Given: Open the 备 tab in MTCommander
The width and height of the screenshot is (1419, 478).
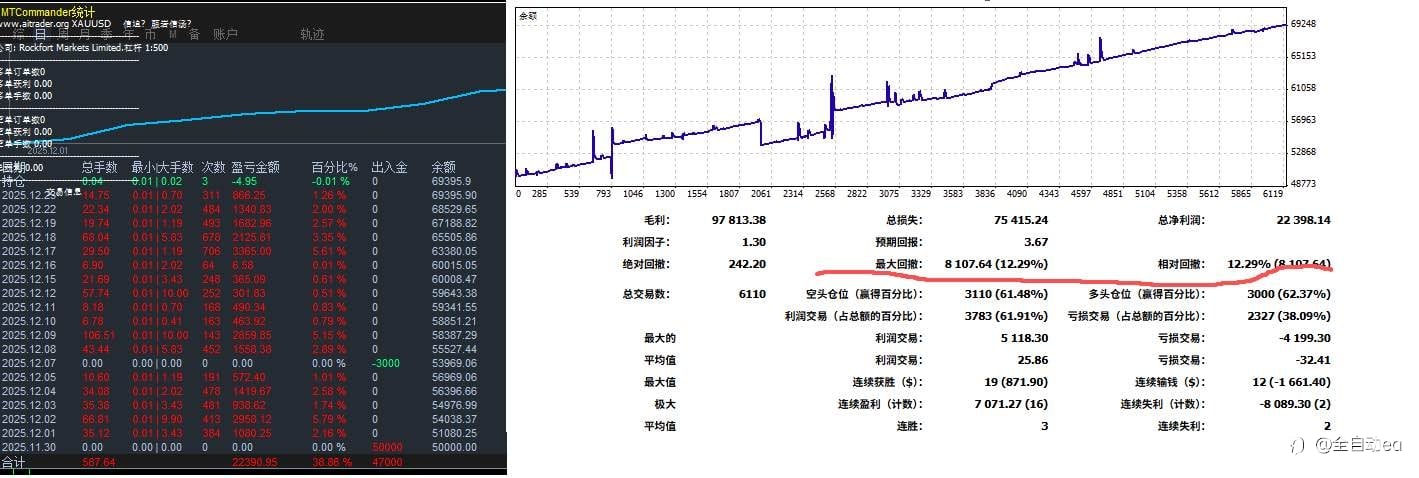Looking at the screenshot, I should (x=194, y=34).
